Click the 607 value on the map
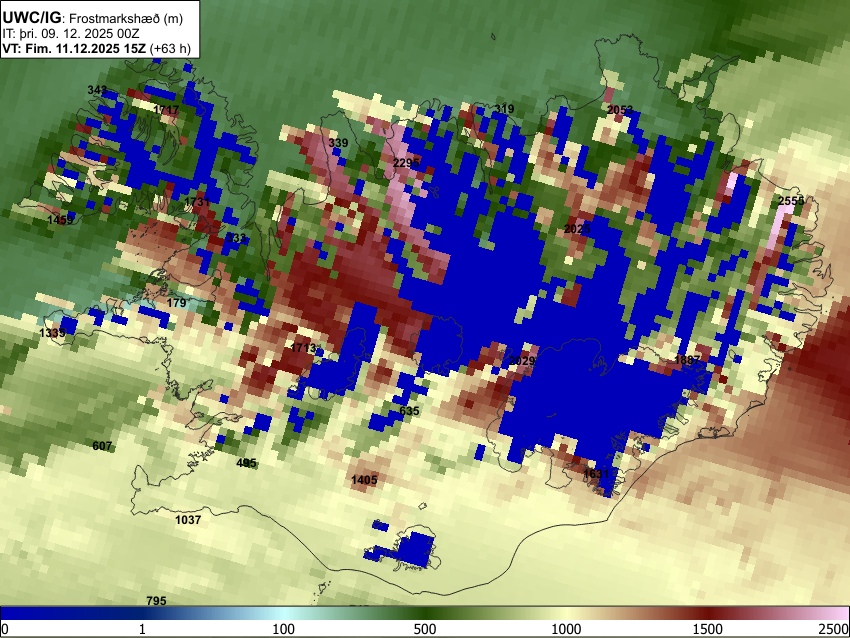Image resolution: width=850 pixels, height=638 pixels. (x=102, y=446)
